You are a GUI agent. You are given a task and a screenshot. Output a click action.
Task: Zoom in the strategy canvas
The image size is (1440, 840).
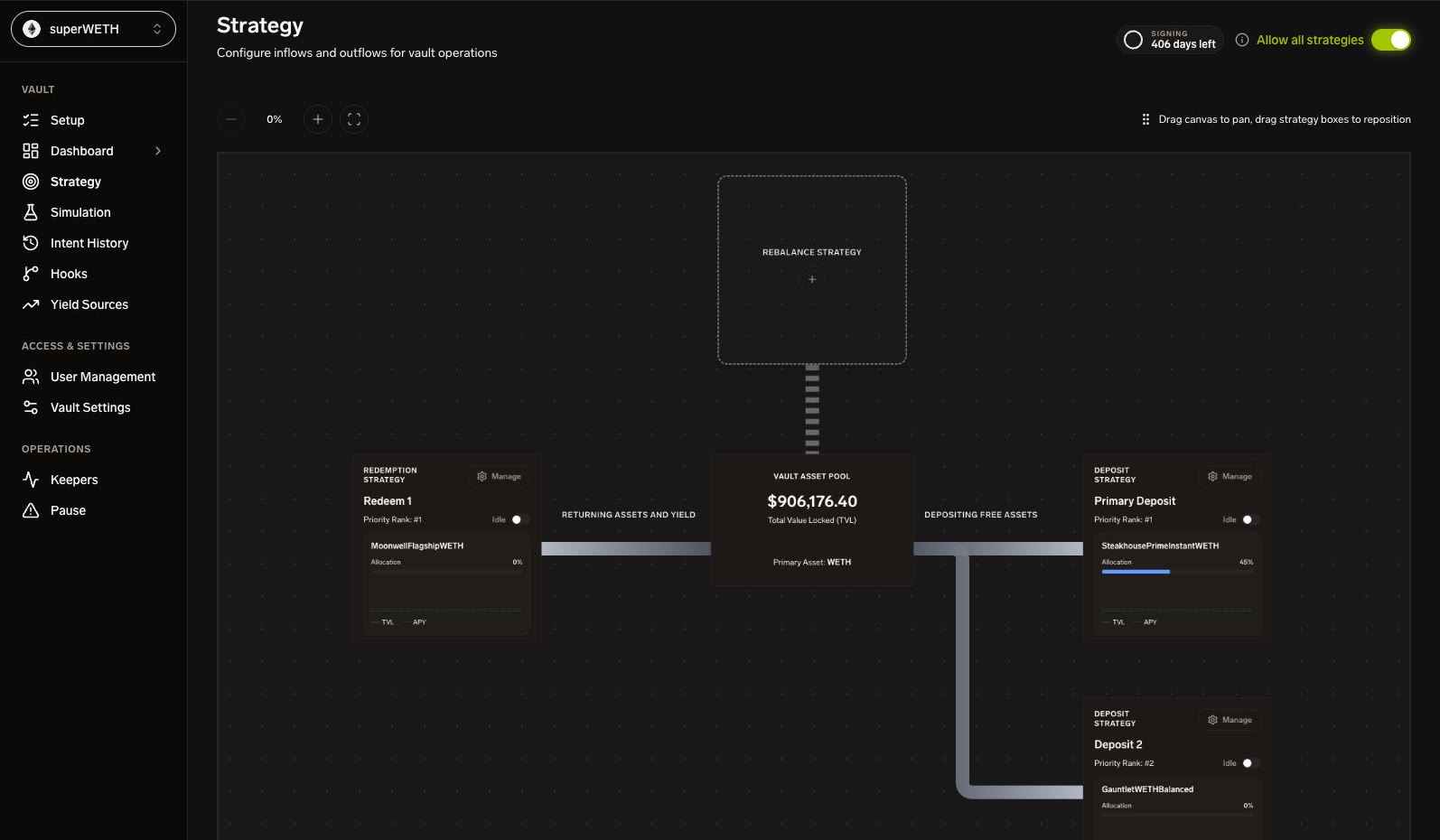click(318, 119)
